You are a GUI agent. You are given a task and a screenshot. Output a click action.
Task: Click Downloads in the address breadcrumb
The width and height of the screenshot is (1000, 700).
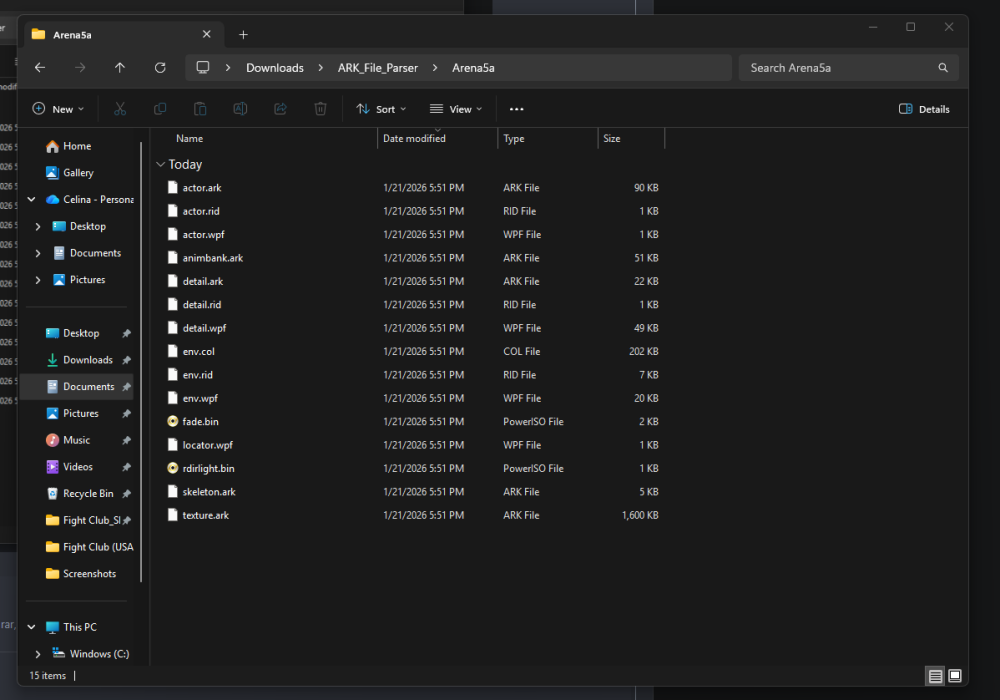275,68
